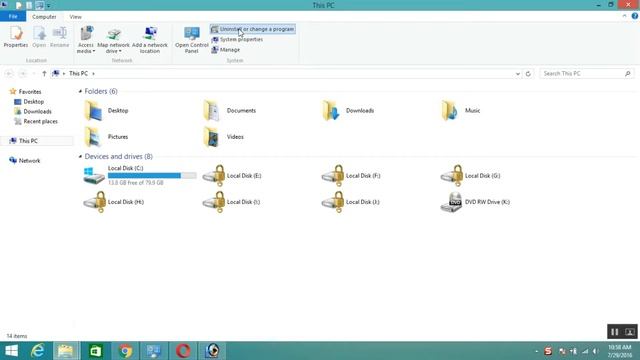Select Recent places in navigation pane
The image size is (640, 360).
tap(36, 121)
